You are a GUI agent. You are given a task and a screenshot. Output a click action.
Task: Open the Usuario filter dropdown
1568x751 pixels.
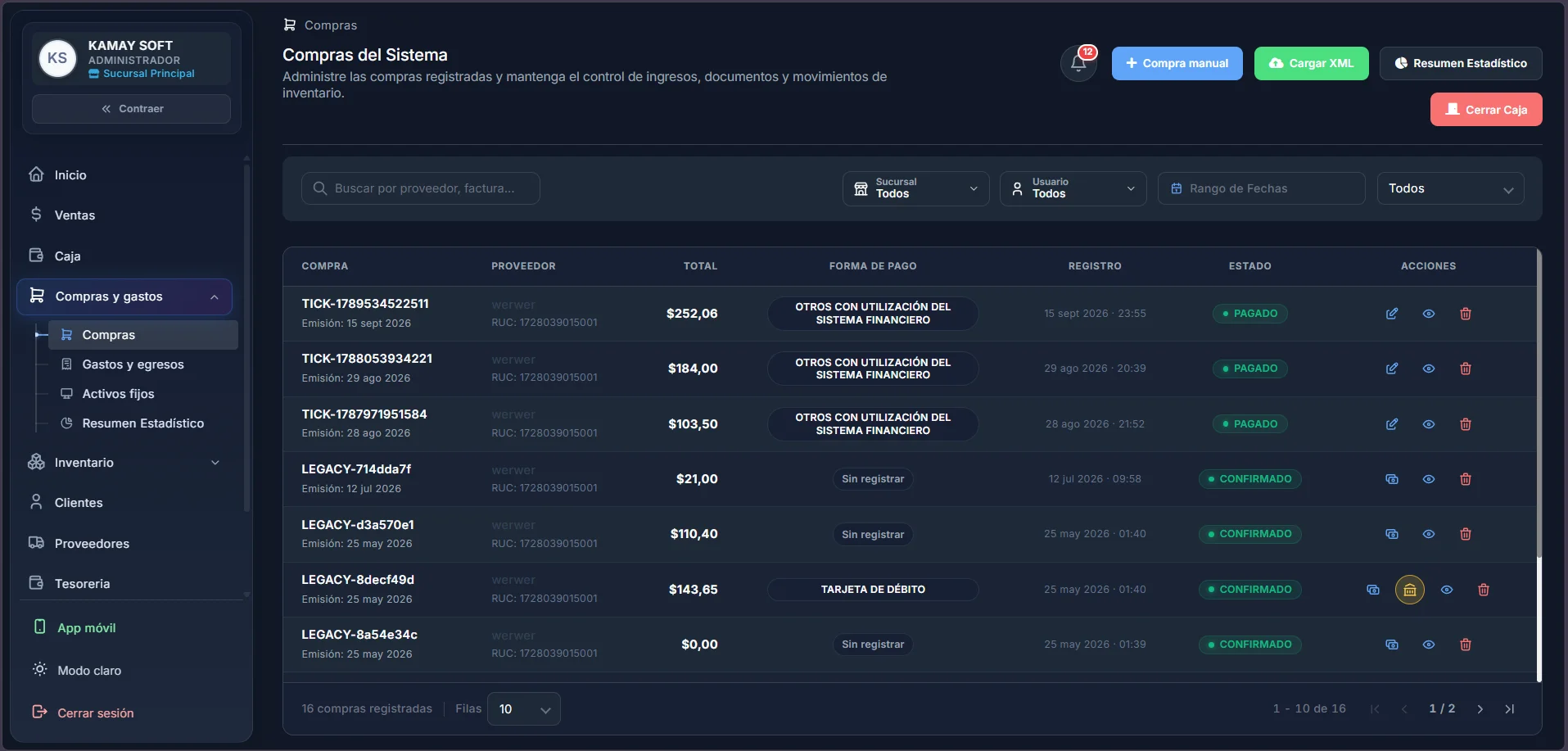[1073, 188]
